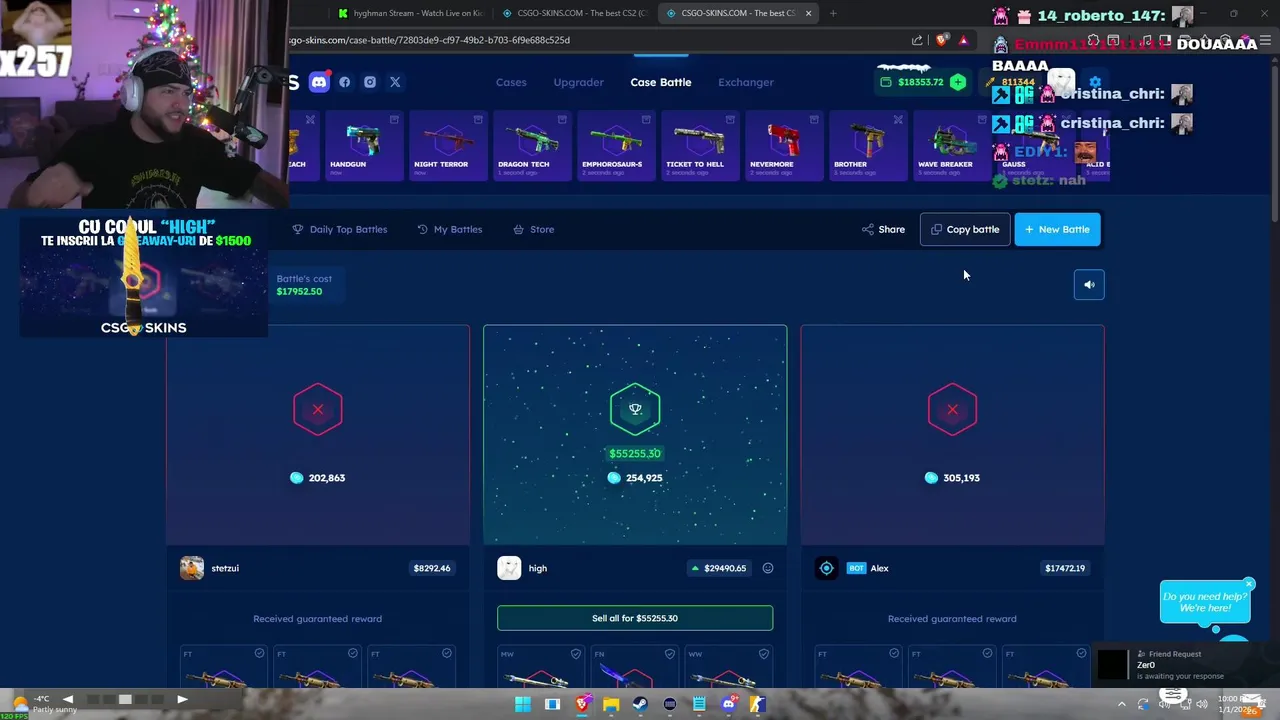The image size is (1280, 720).
Task: Close the help chat bubble
Action: pyautogui.click(x=1249, y=584)
